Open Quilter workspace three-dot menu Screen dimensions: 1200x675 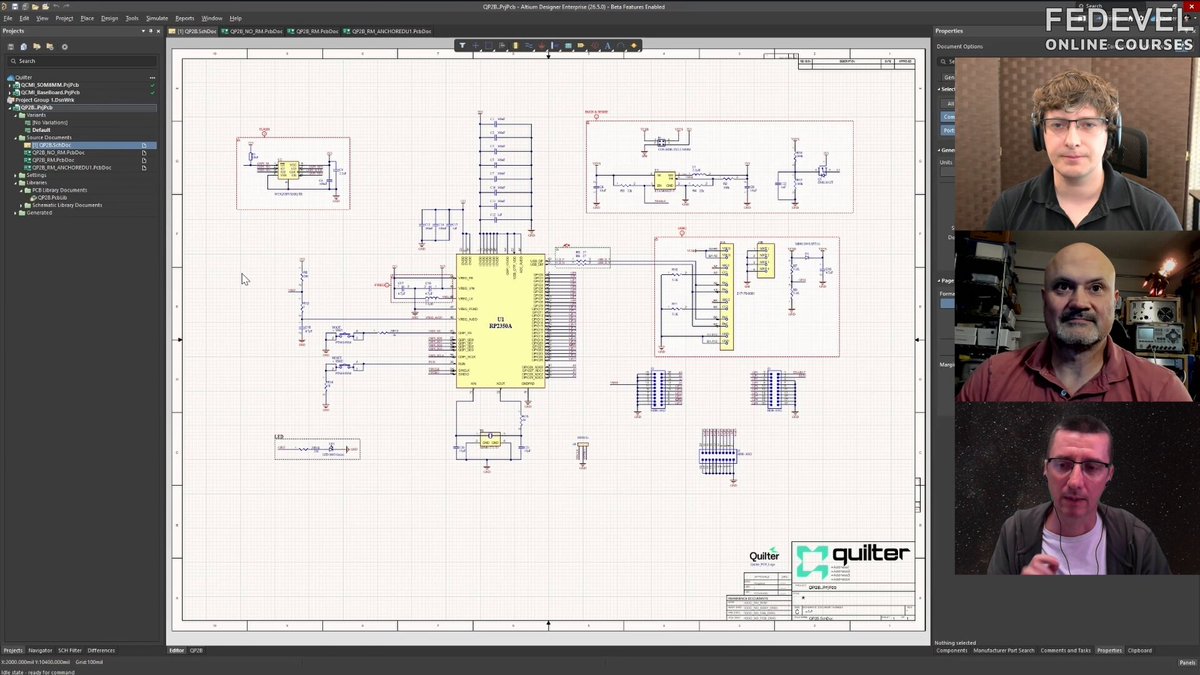click(152, 77)
